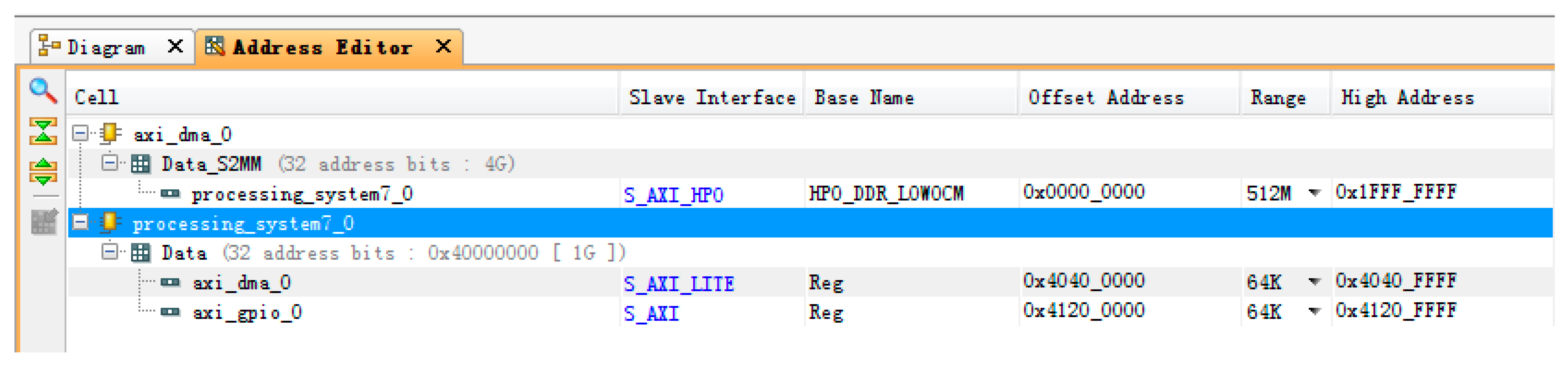Viewport: 1568px width, 366px height.
Task: Collapse the Data_S2MM address space node
Action: (109, 162)
